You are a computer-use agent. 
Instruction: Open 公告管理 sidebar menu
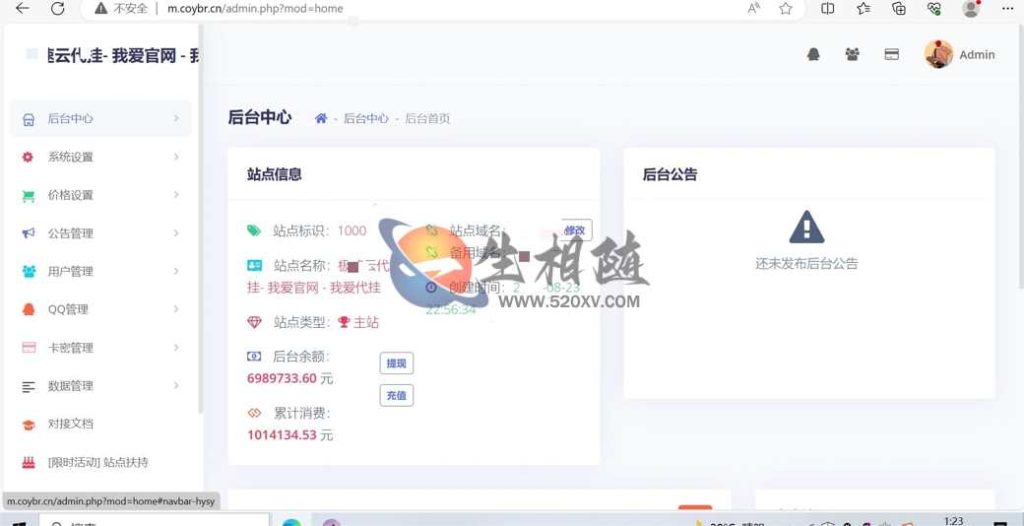pos(101,233)
